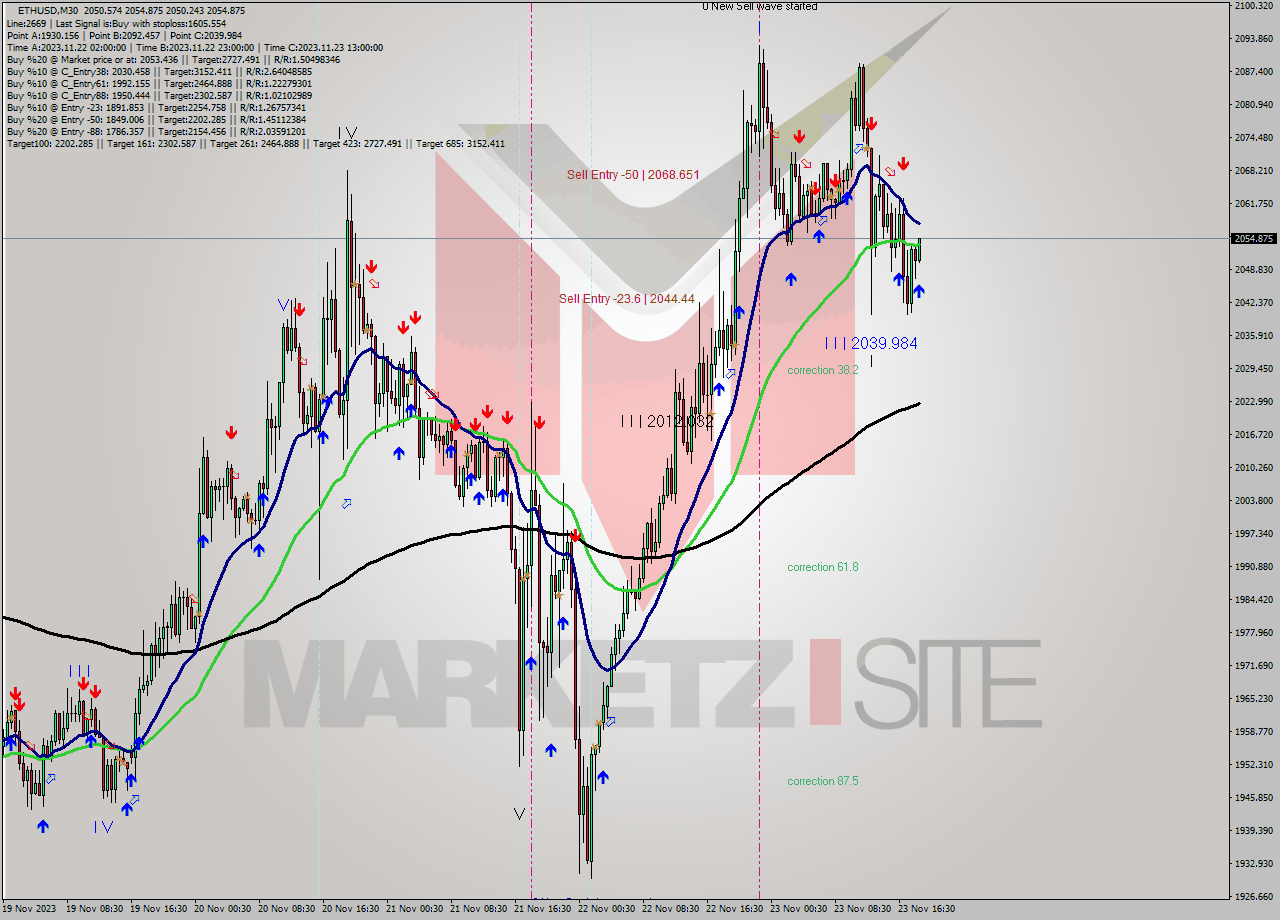Select the 'Buy %20 @ Entry -50: 1849.006' line
Viewport: 1280px width, 920px height.
156,119
